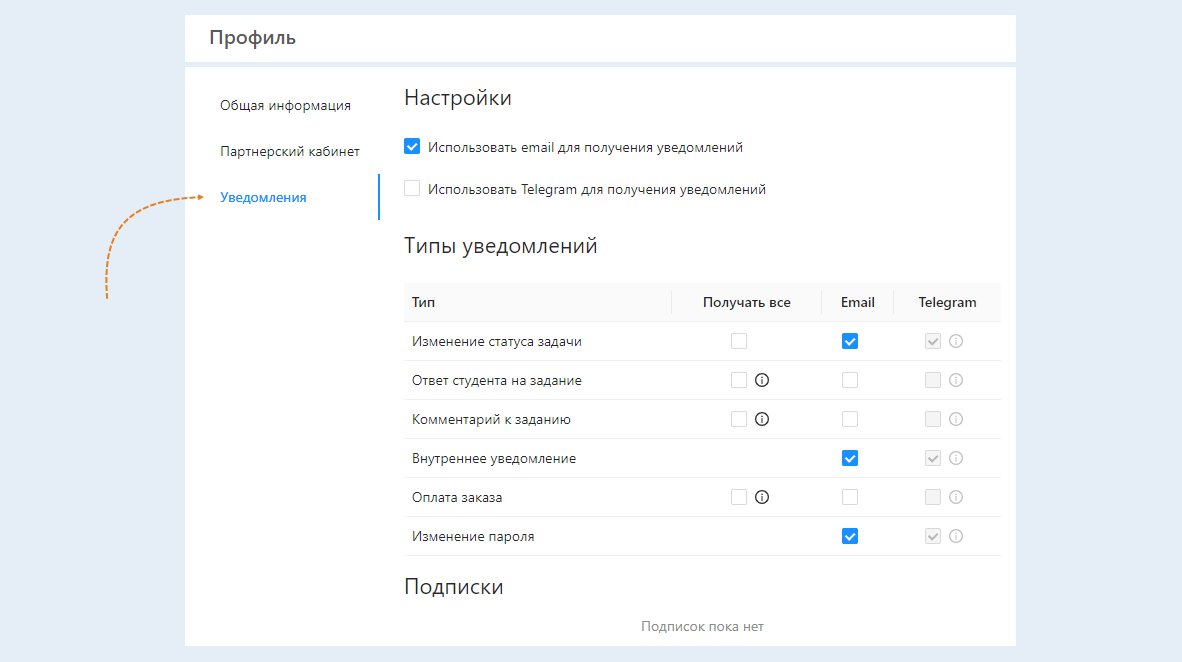Enable Telegram notifications checkbox in Настройки
This screenshot has height=662, width=1182.
(412, 188)
